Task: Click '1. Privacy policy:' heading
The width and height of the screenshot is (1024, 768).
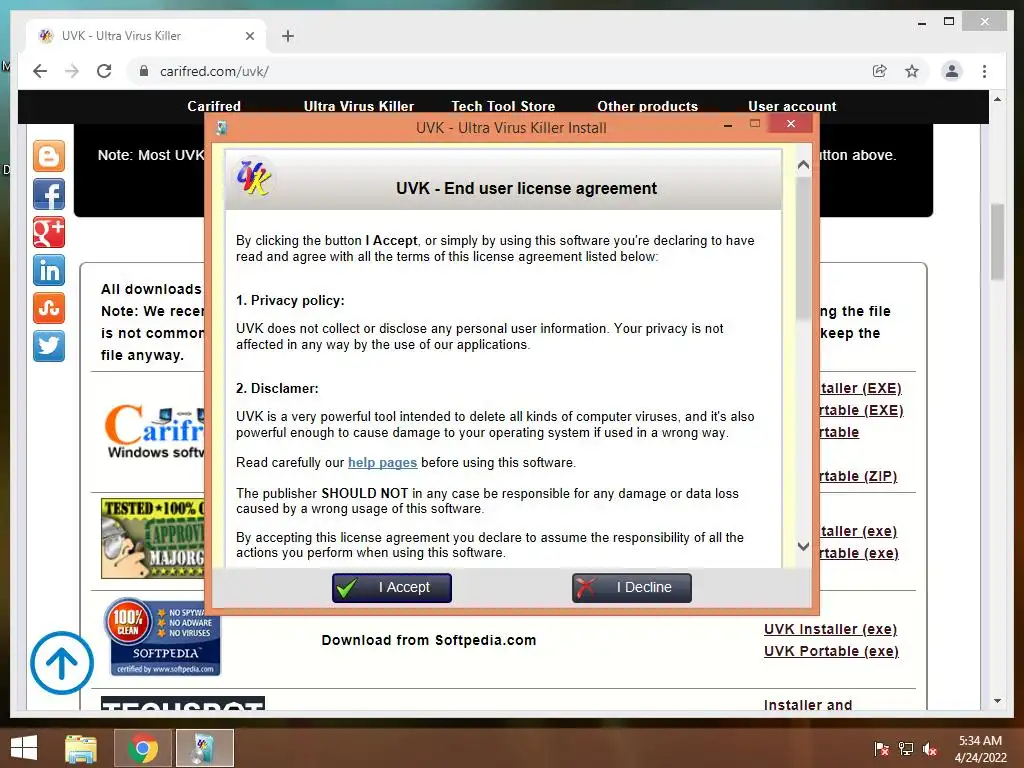Action: [x=290, y=300]
